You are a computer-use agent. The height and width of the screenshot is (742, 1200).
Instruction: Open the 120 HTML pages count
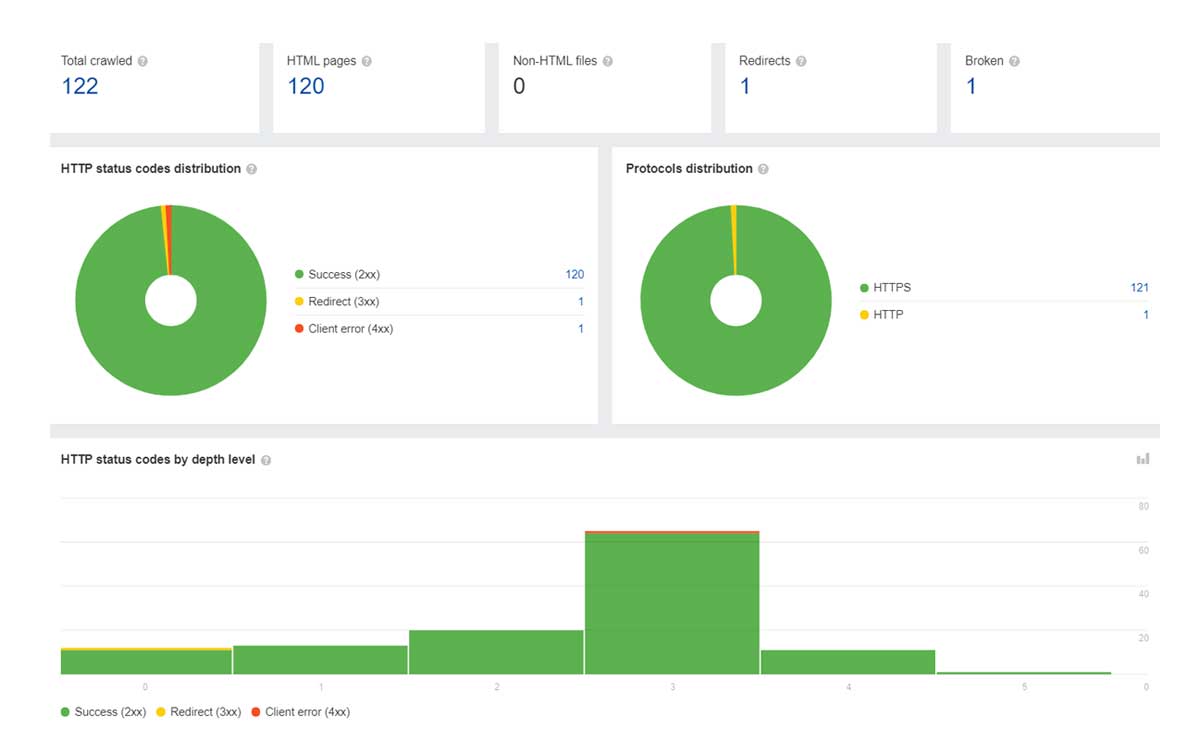(x=306, y=86)
